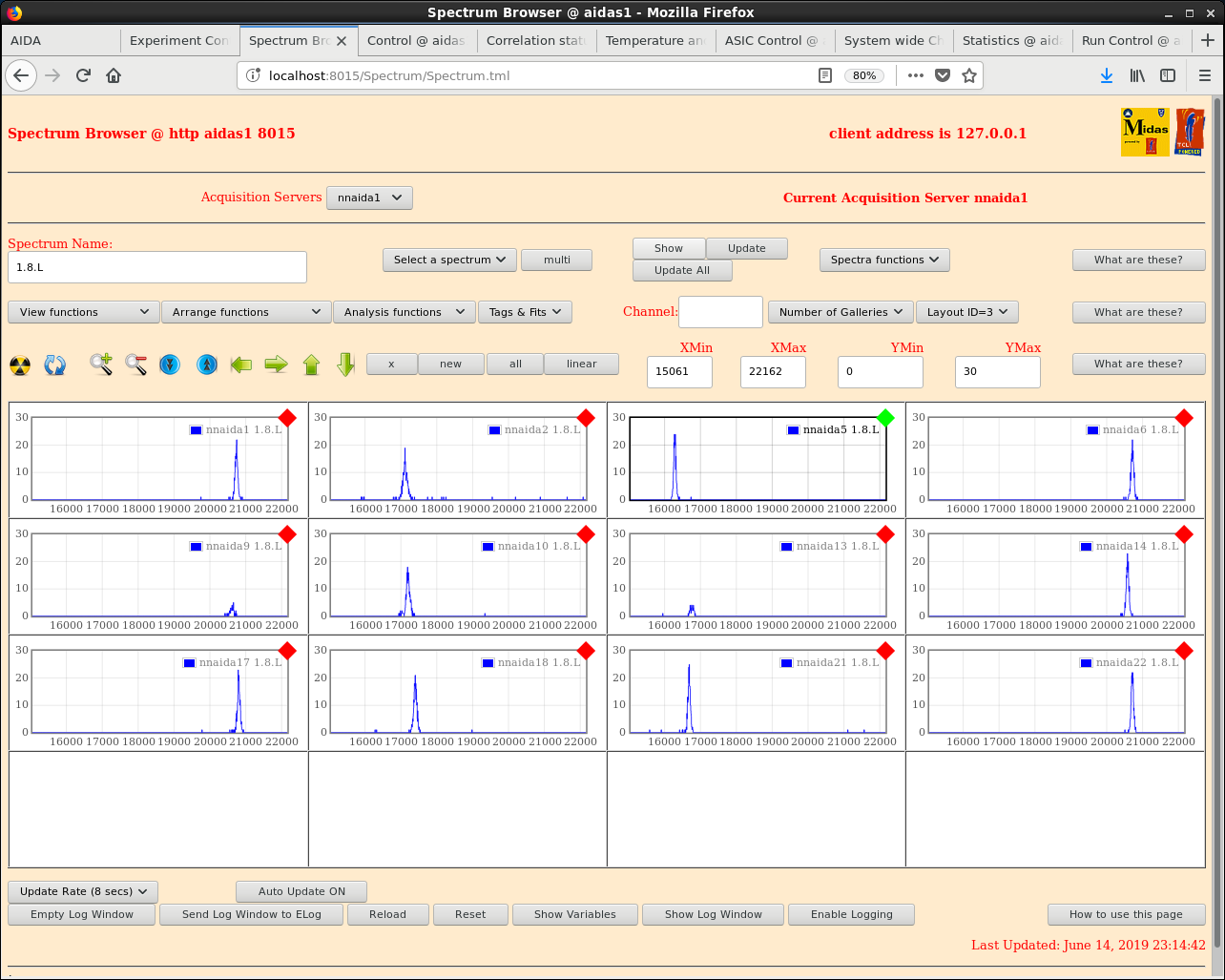Click the zoom out magnifier icon

pos(135,365)
